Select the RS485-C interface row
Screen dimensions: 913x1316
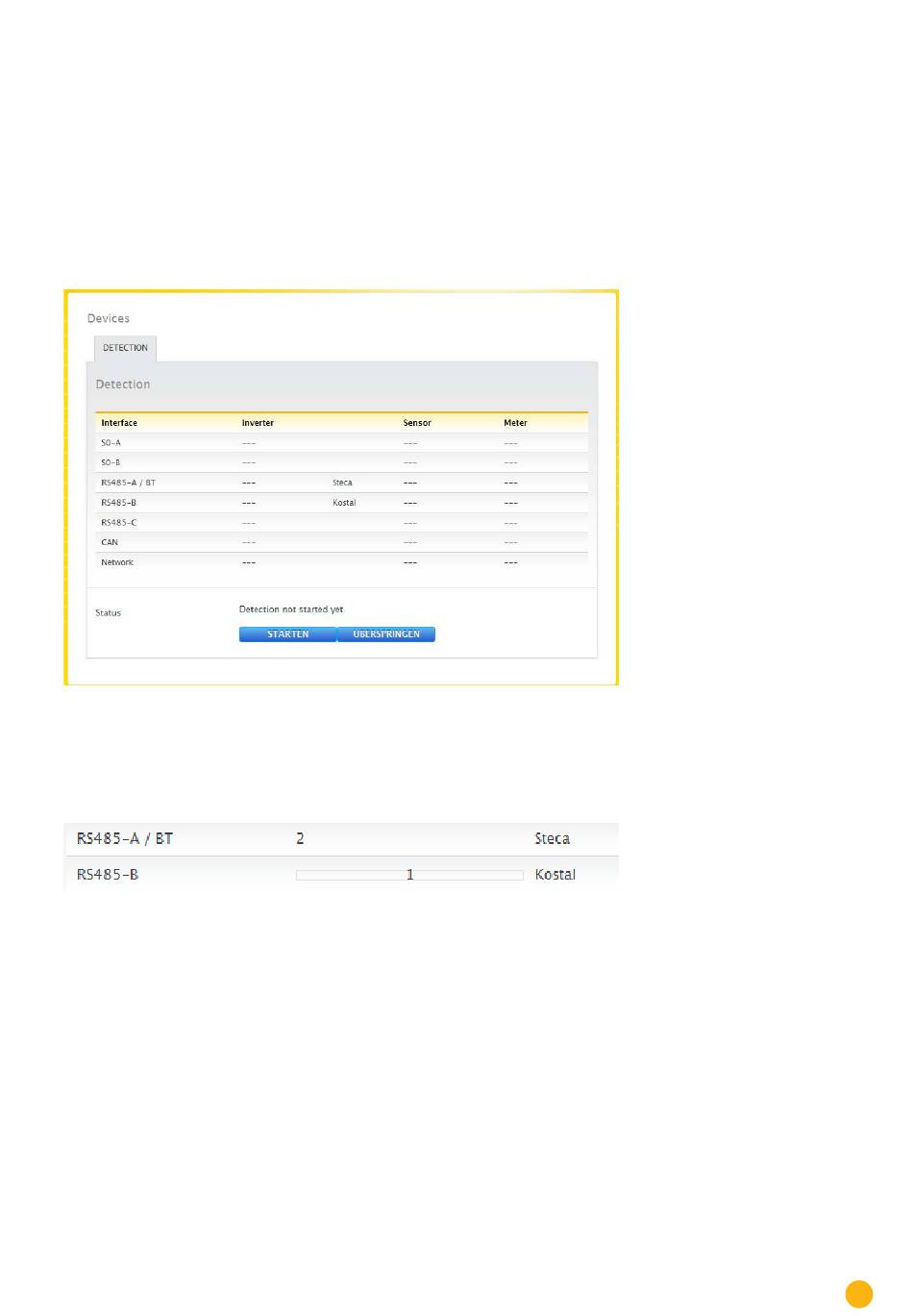341,523
